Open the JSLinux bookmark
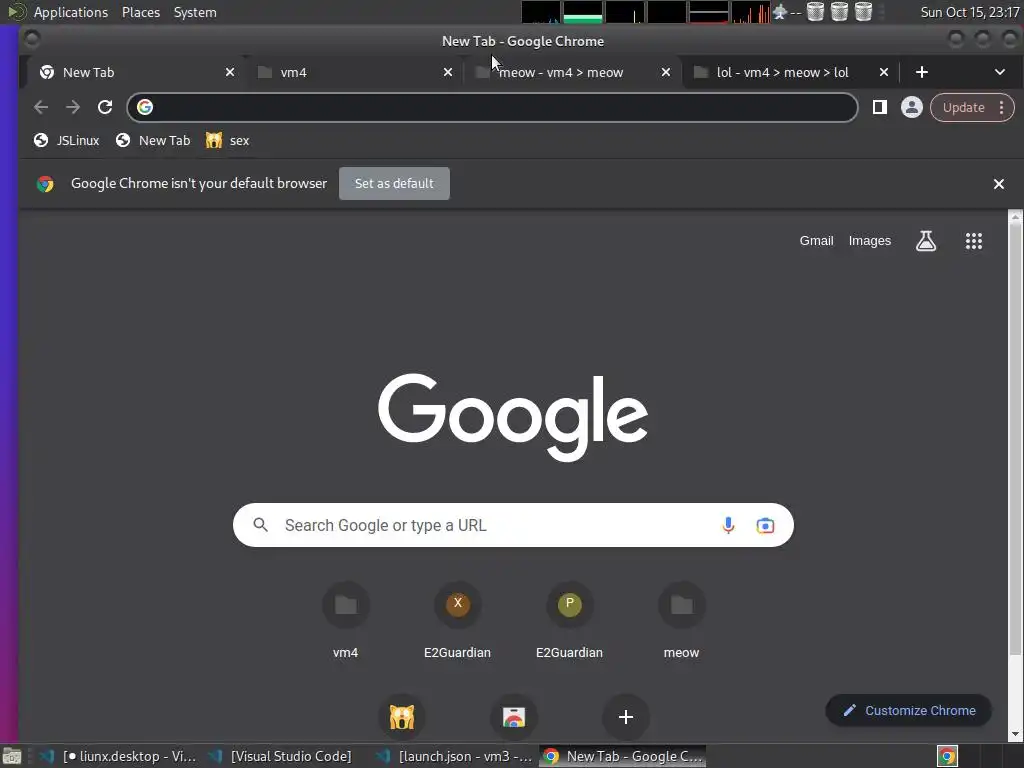Screen dimensions: 1024x768 pyautogui.click(x=67, y=140)
